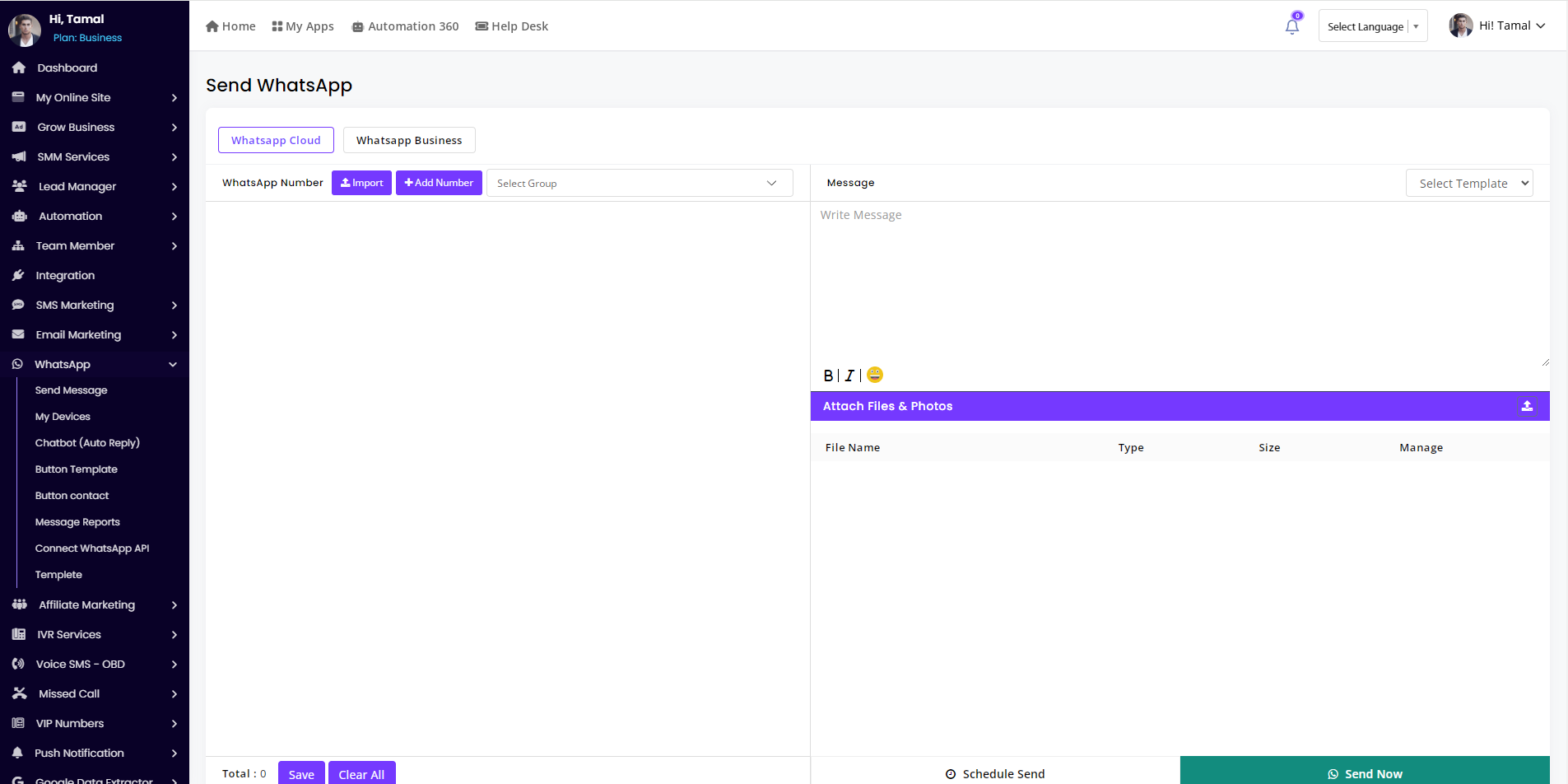Switch to the Whatsapp Cloud tab
1568x784 pixels.
(276, 140)
